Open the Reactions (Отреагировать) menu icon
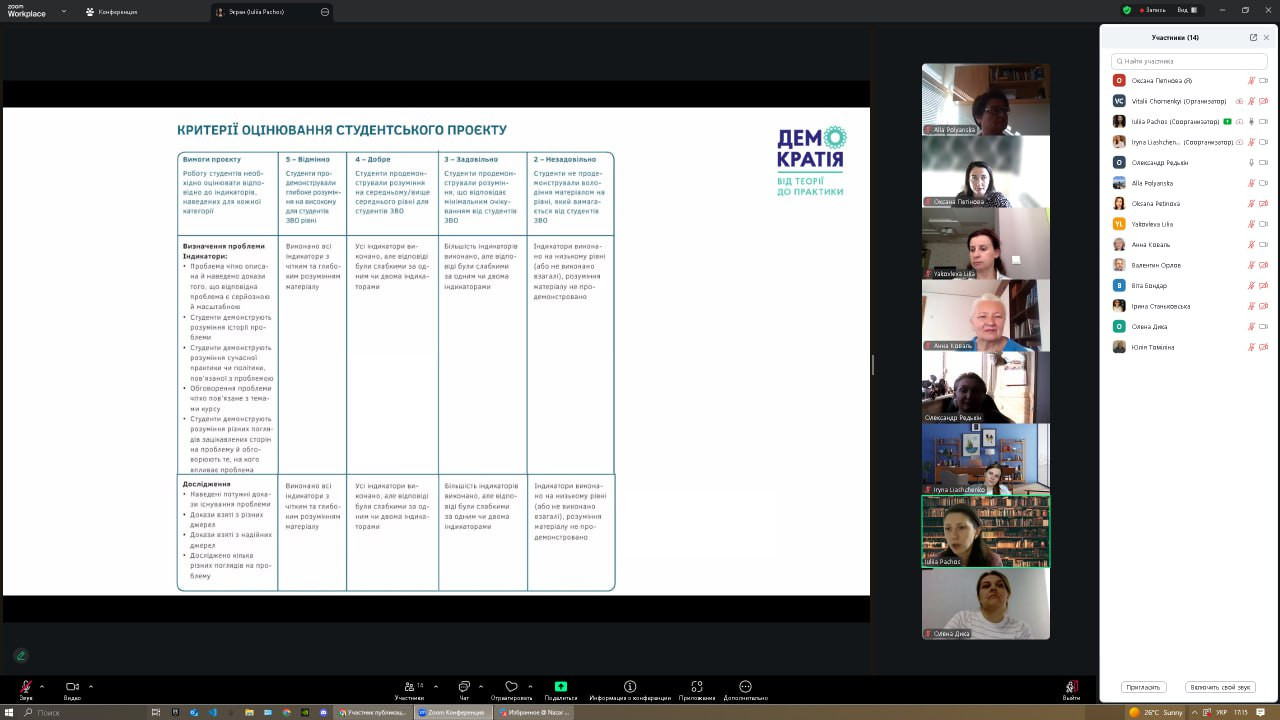The height and width of the screenshot is (720, 1280). [x=511, y=687]
